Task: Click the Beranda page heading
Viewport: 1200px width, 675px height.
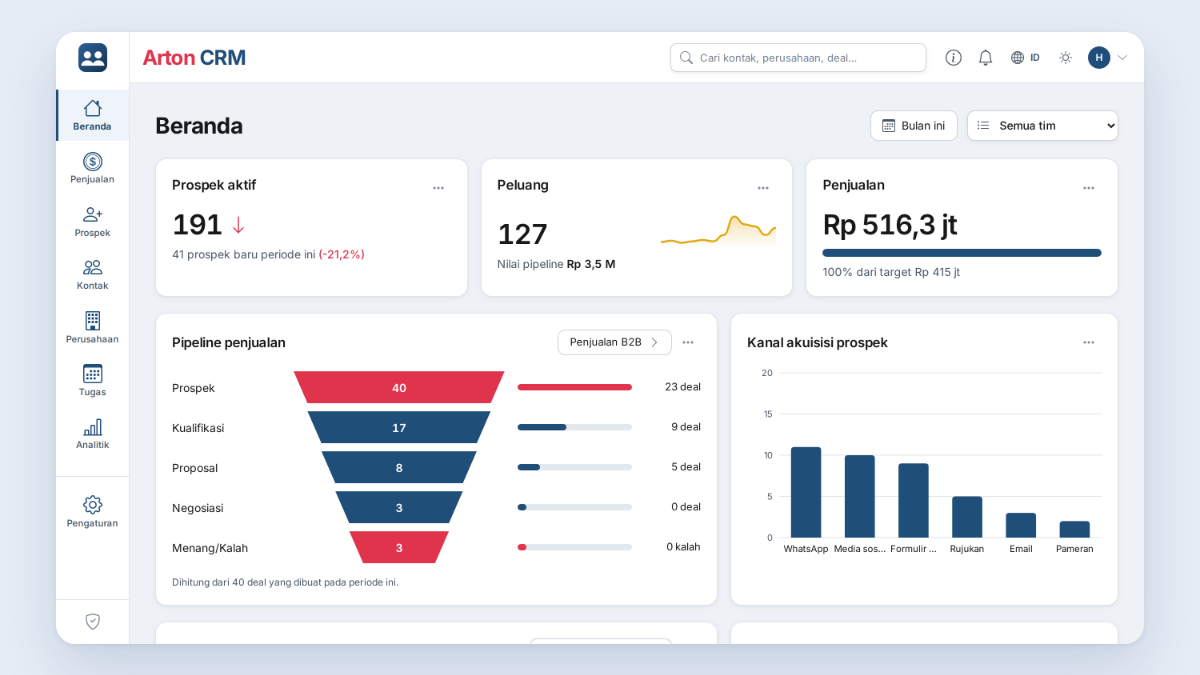Action: [x=199, y=126]
